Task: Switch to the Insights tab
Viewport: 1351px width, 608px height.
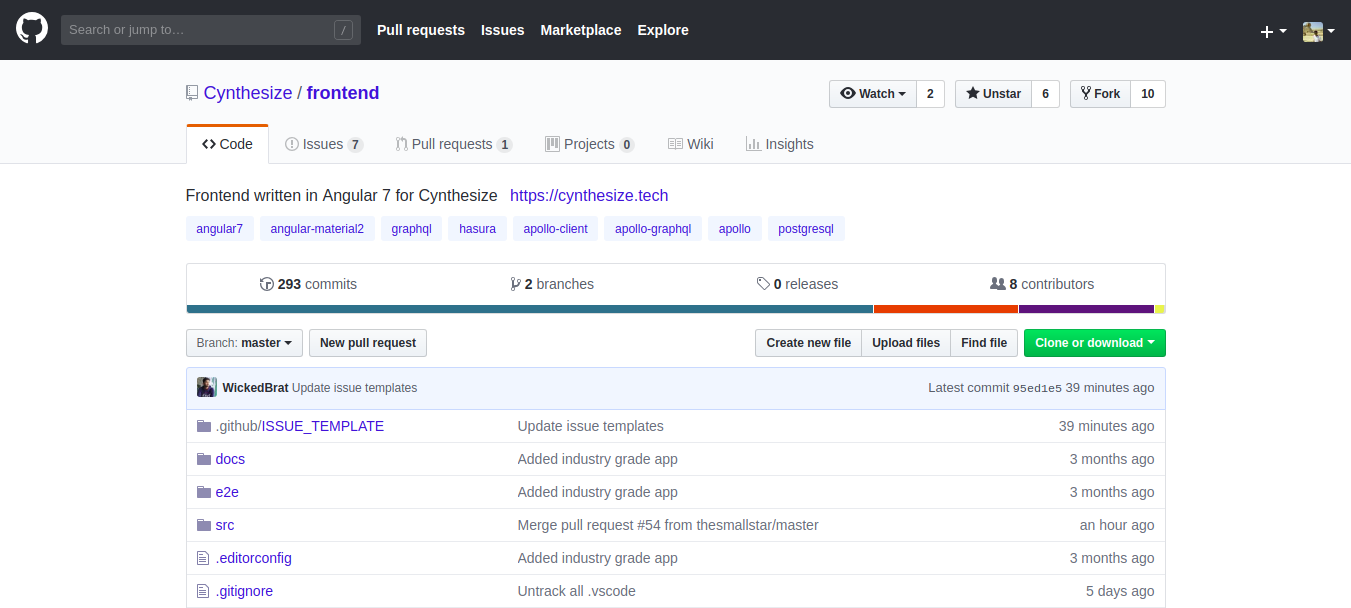Action: point(780,144)
